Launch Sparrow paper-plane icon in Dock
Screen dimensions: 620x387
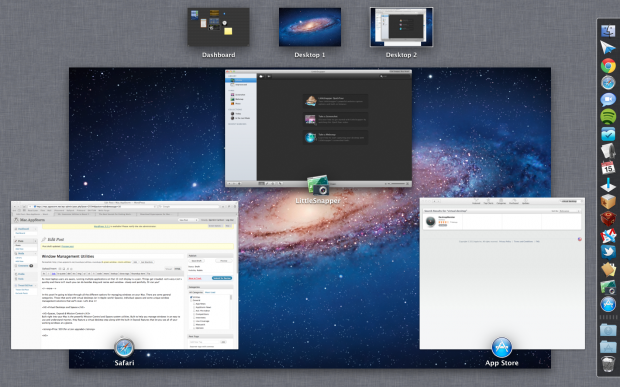point(608,47)
